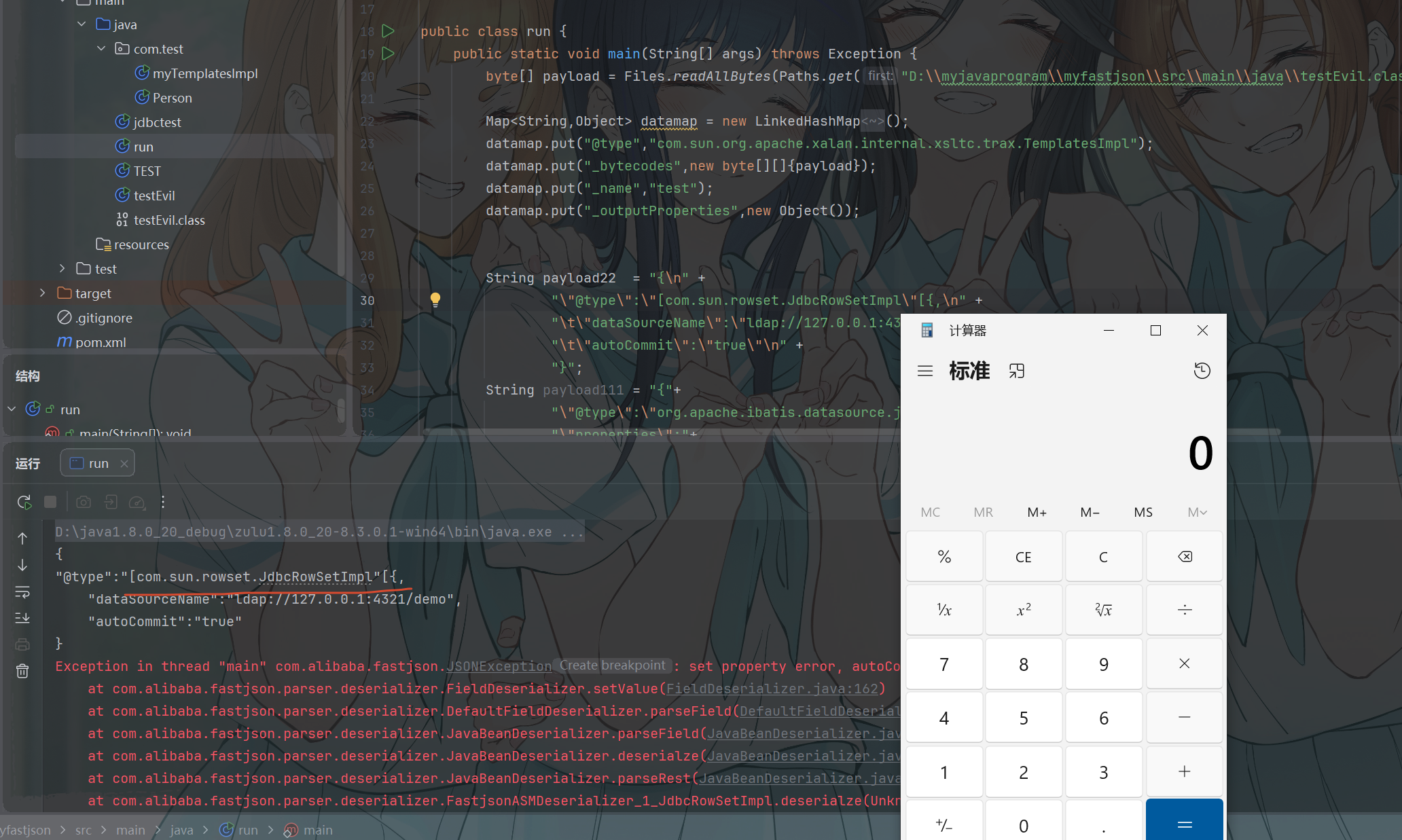
Task: Open the memory list M dropdown in calculator
Action: [x=1197, y=512]
